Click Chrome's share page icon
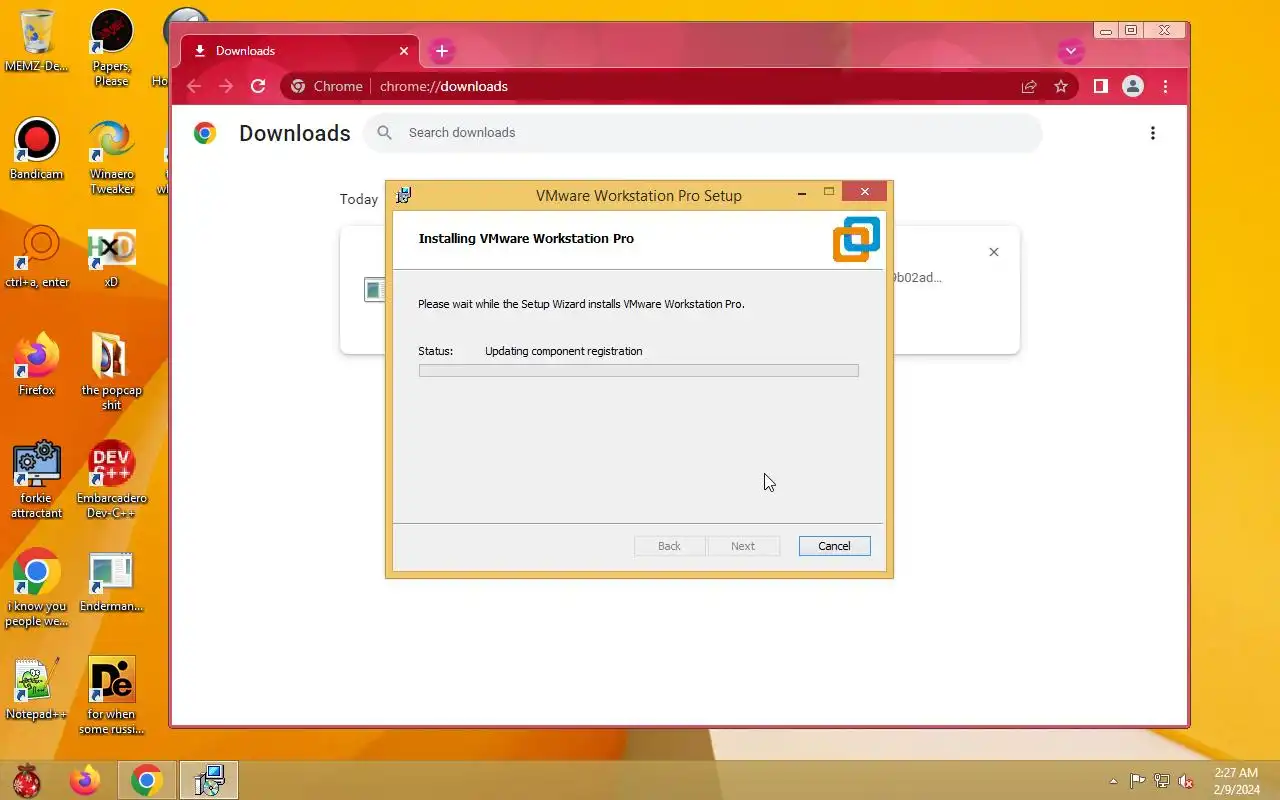The height and width of the screenshot is (800, 1280). click(1029, 86)
